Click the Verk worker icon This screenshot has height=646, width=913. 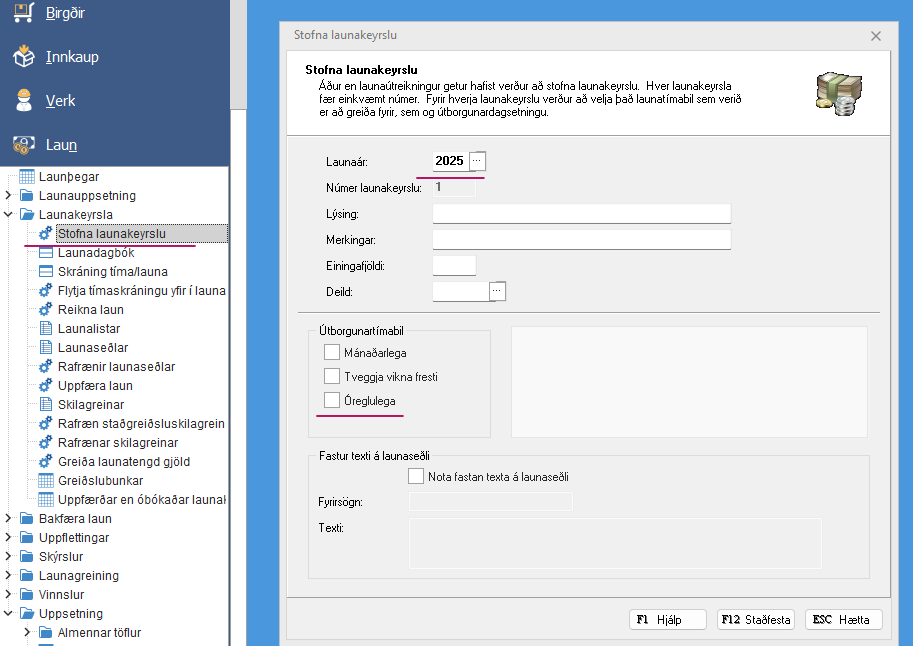24,101
